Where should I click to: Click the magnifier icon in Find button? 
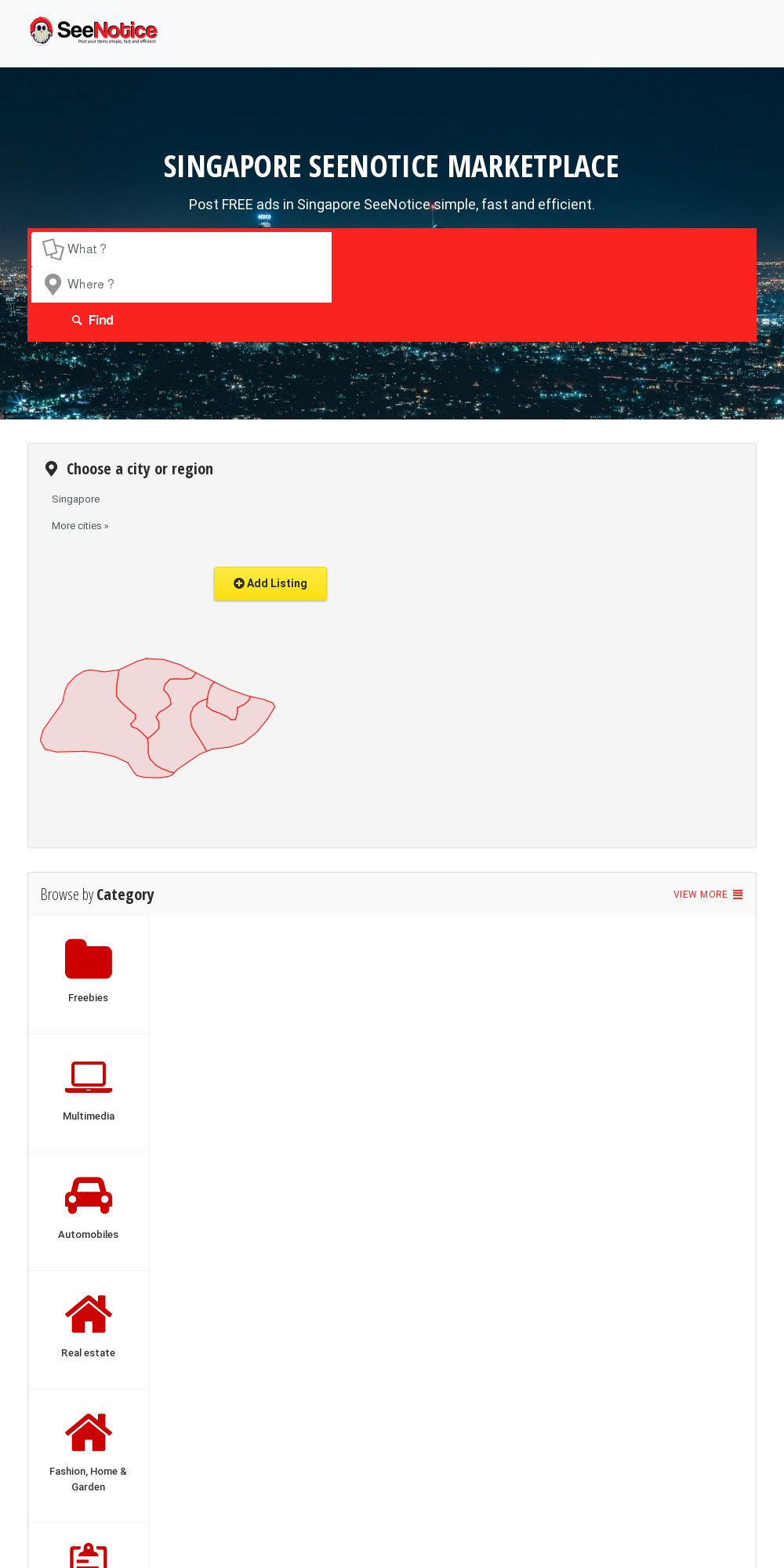77,320
